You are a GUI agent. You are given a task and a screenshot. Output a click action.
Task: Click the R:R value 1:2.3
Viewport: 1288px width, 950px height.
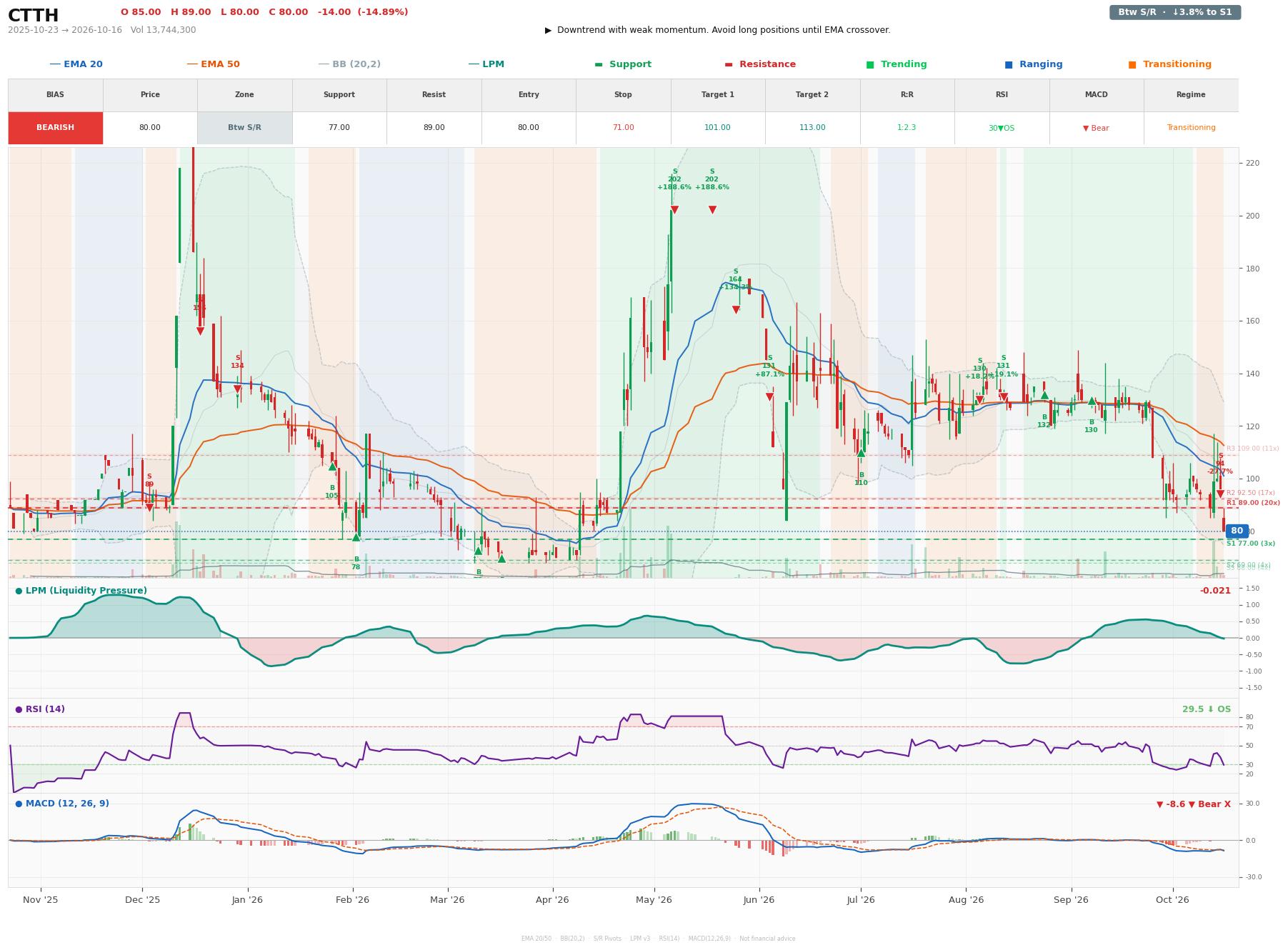click(x=907, y=128)
